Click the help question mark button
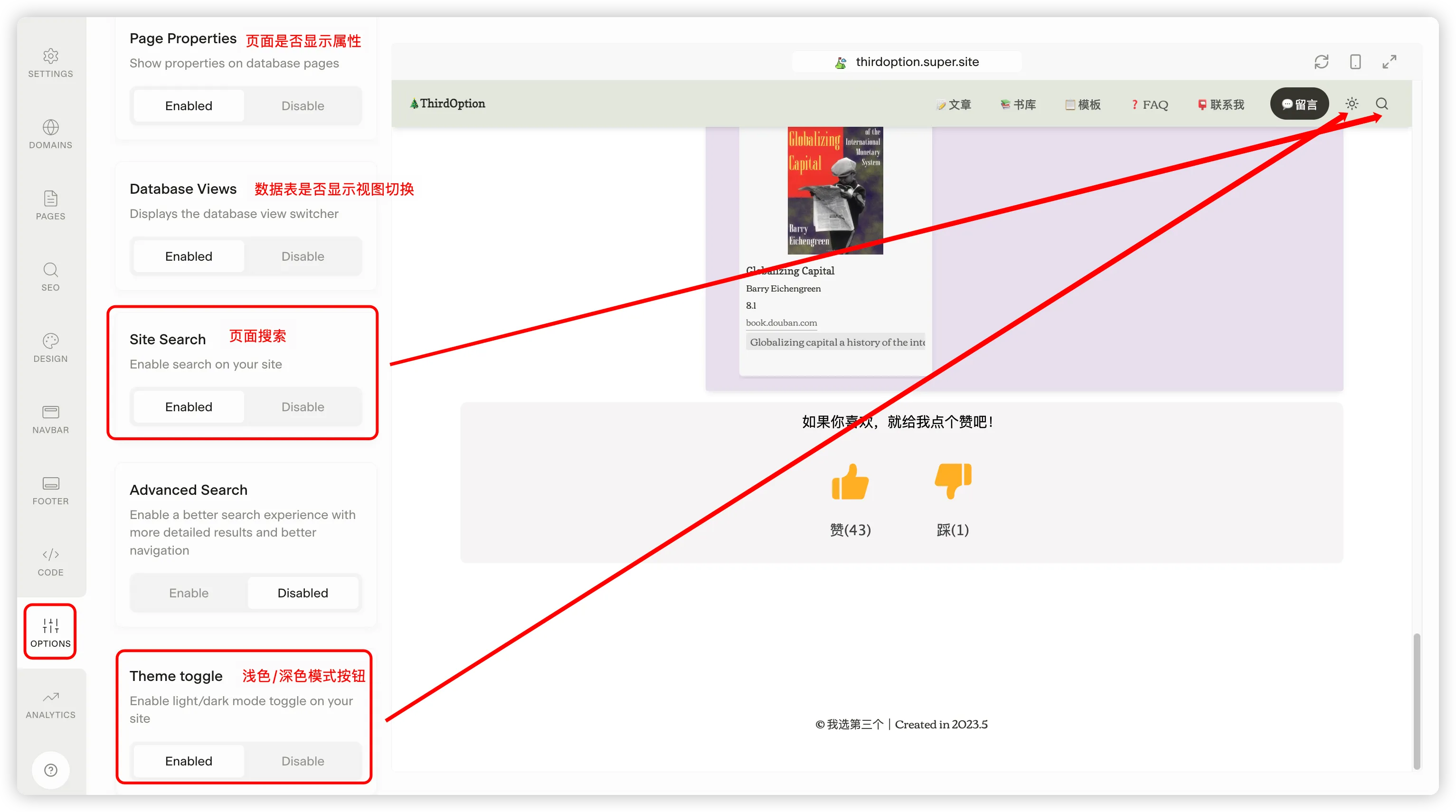 [x=50, y=770]
